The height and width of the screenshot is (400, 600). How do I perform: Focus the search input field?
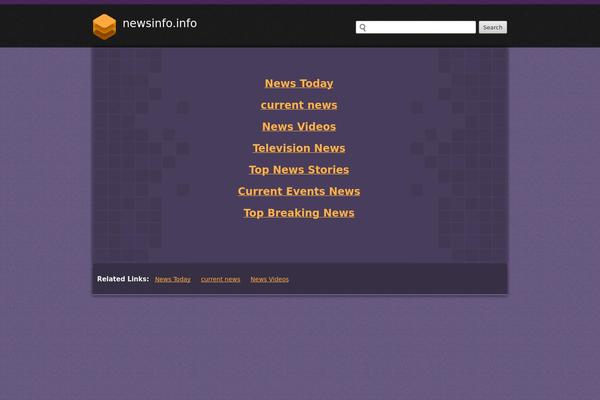pos(416,27)
